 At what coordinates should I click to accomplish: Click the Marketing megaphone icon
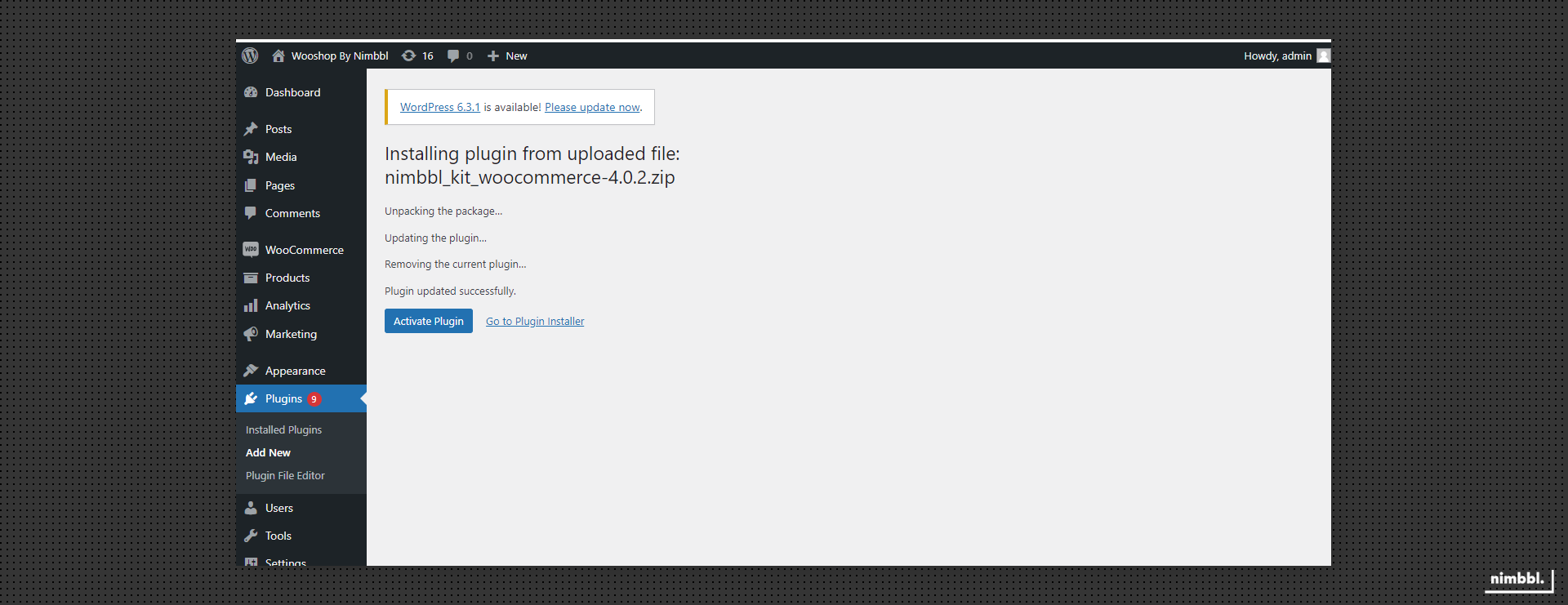click(x=251, y=334)
